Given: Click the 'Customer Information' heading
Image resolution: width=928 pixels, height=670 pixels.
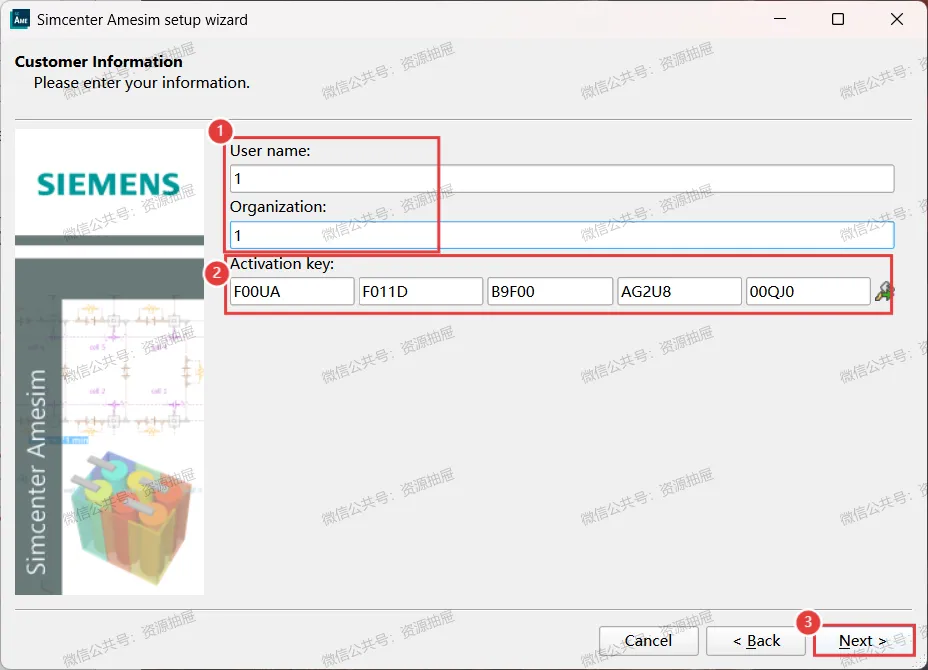Looking at the screenshot, I should tap(99, 62).
